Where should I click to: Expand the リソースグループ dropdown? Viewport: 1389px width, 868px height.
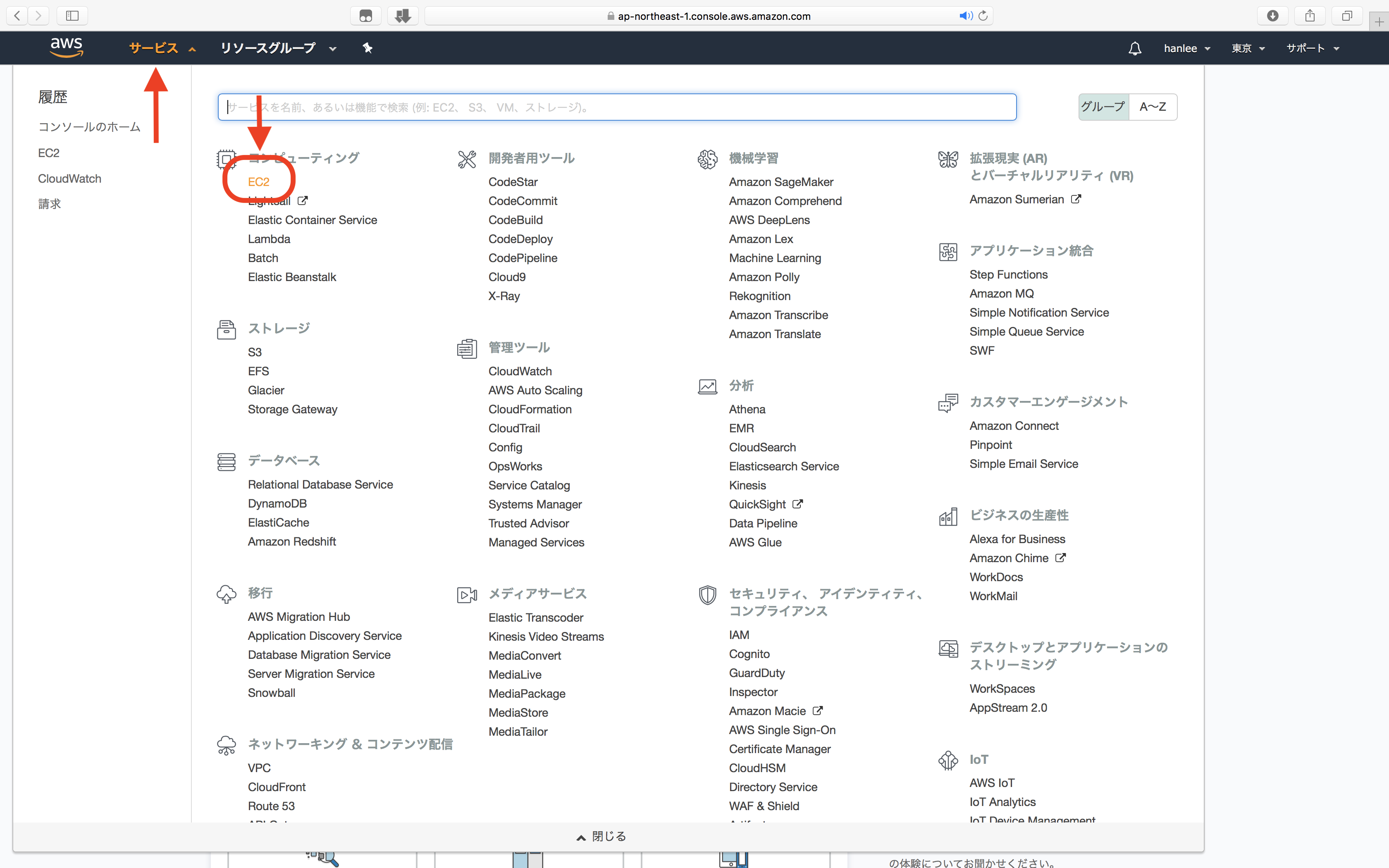point(278,48)
